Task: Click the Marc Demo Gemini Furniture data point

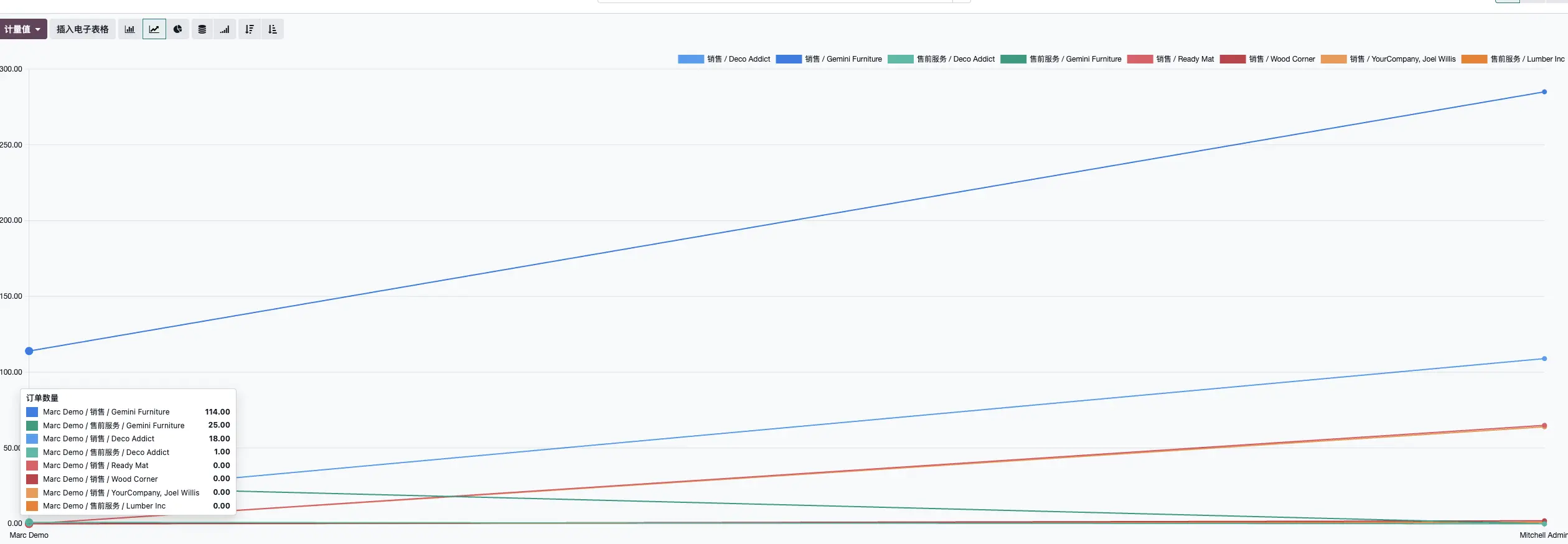Action: 29,351
